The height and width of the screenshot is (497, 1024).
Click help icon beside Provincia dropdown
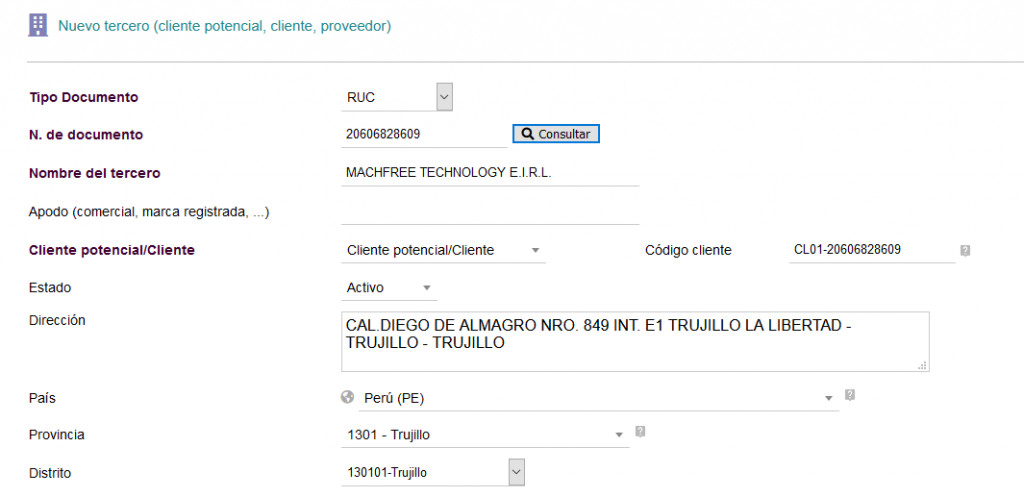click(x=640, y=431)
